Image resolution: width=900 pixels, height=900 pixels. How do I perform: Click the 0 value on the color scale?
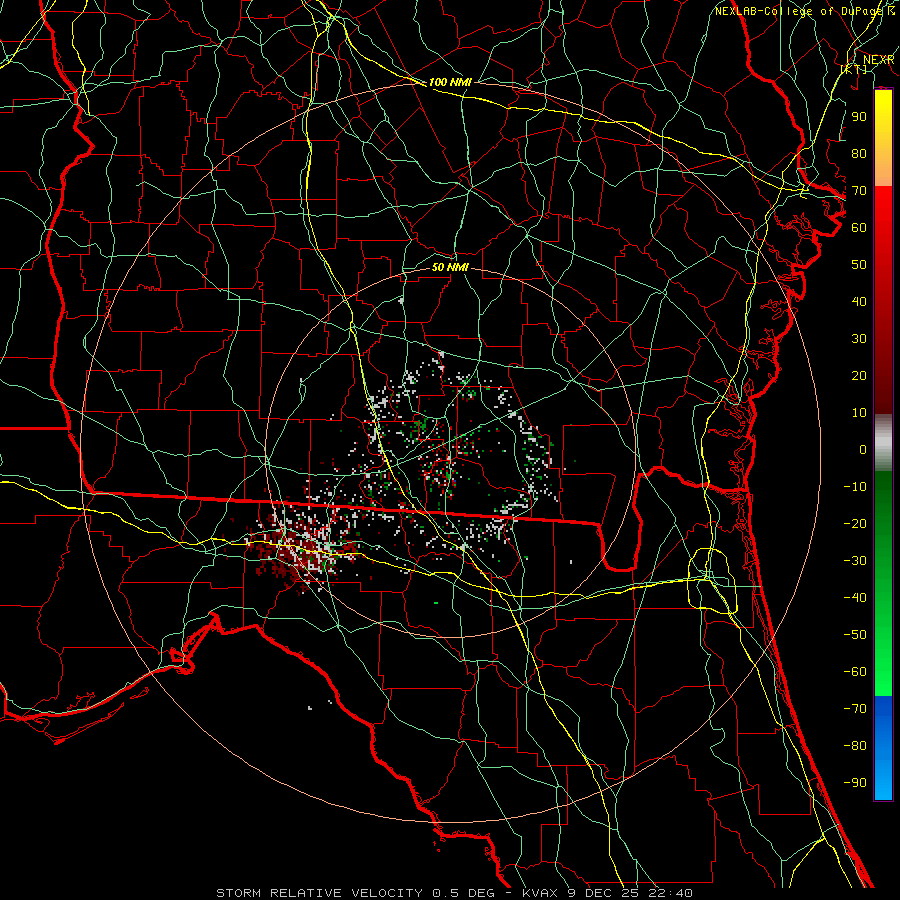[x=863, y=450]
